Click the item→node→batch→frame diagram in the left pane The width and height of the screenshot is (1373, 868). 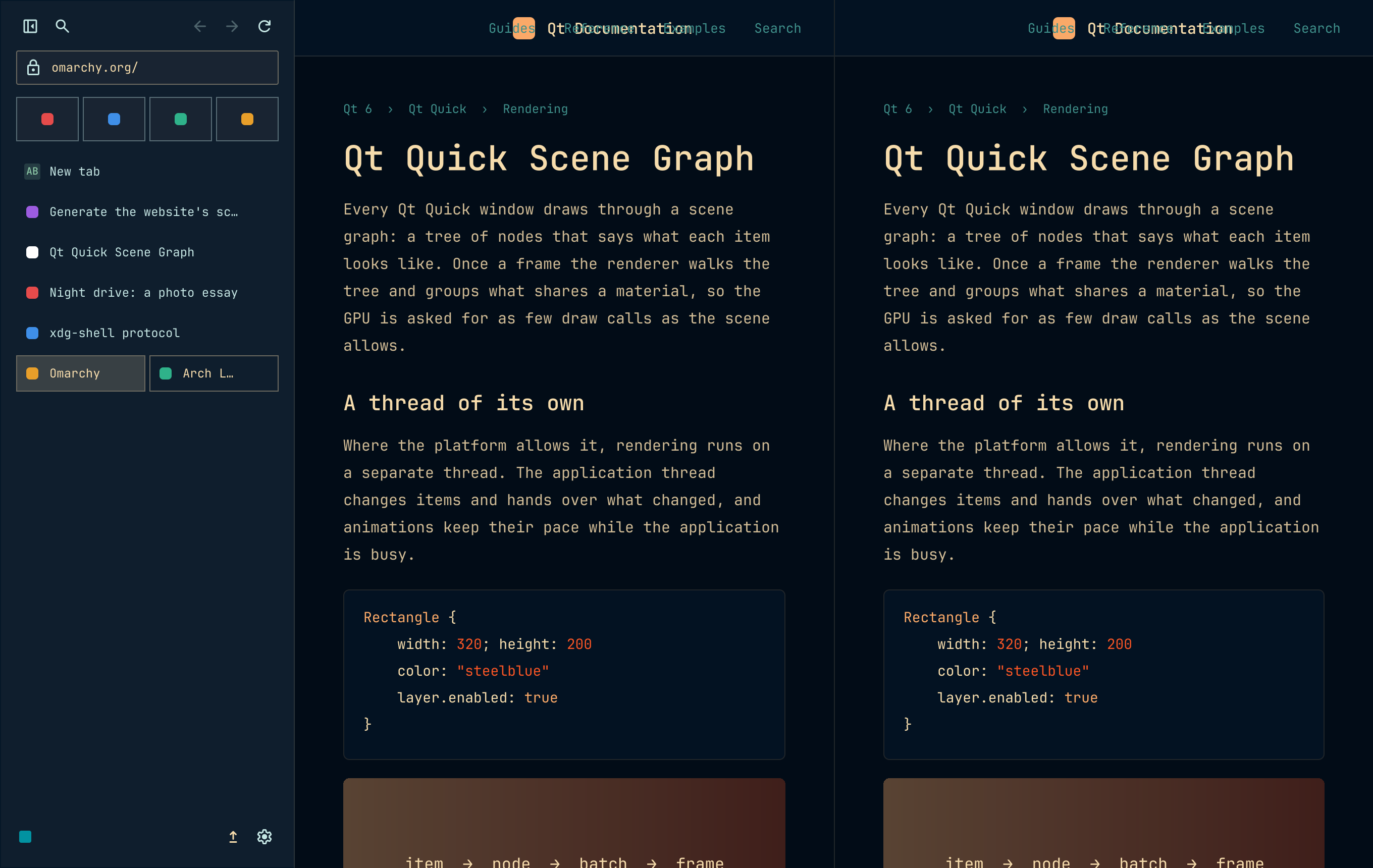tap(564, 824)
